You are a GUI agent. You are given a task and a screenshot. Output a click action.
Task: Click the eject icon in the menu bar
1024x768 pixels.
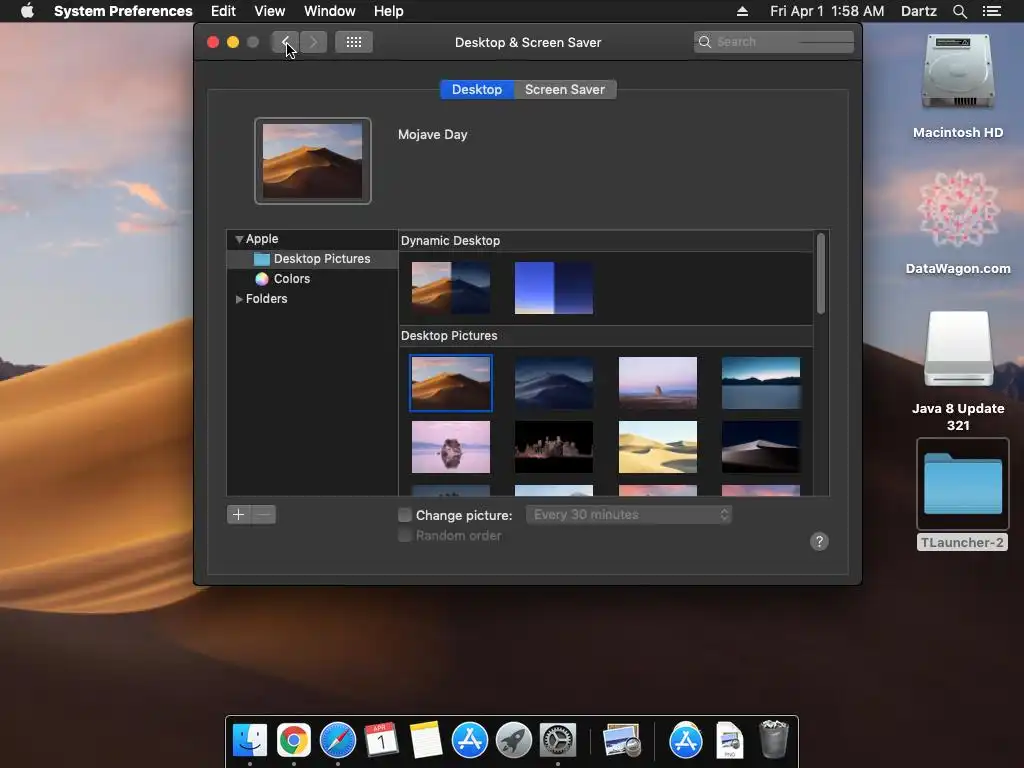(742, 11)
